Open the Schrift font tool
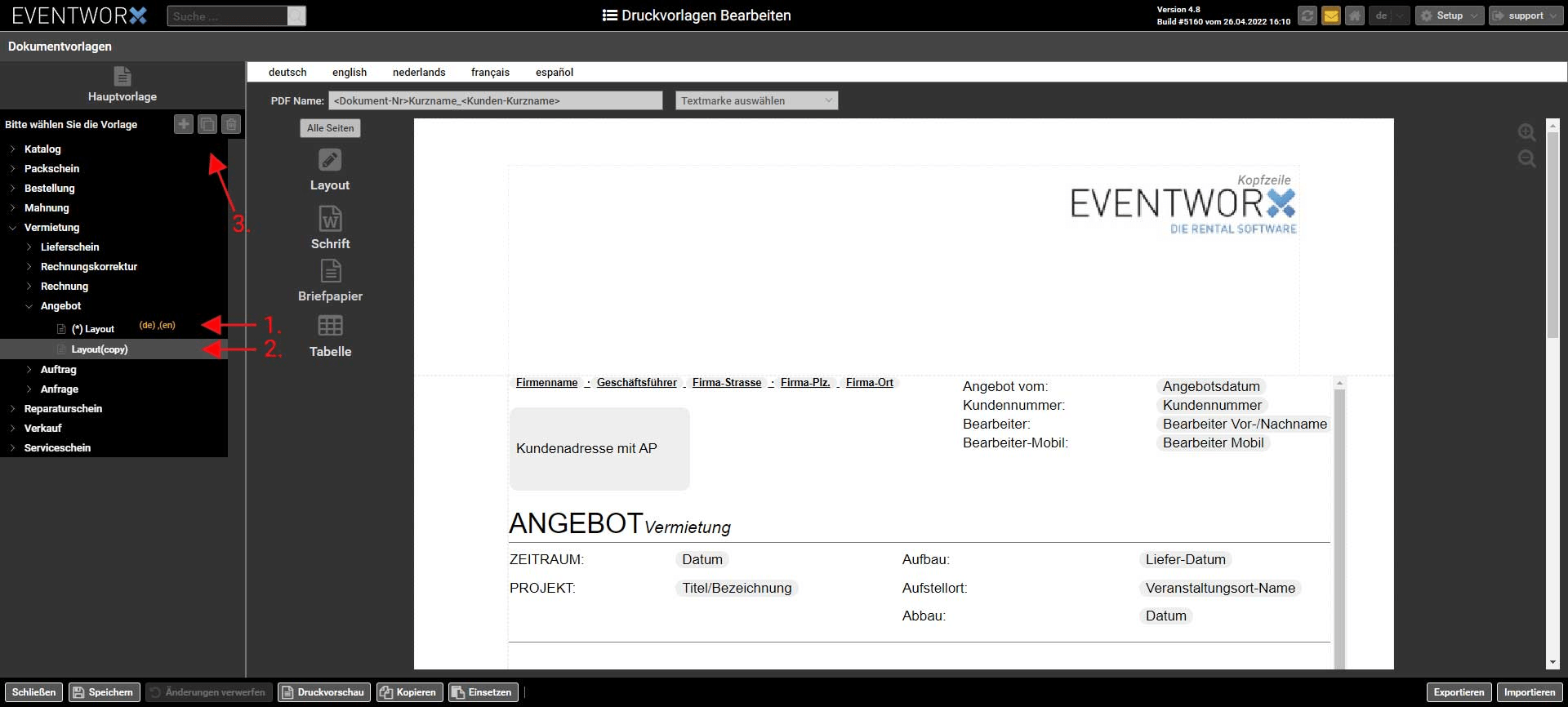The height and width of the screenshot is (707, 1568). [x=330, y=219]
